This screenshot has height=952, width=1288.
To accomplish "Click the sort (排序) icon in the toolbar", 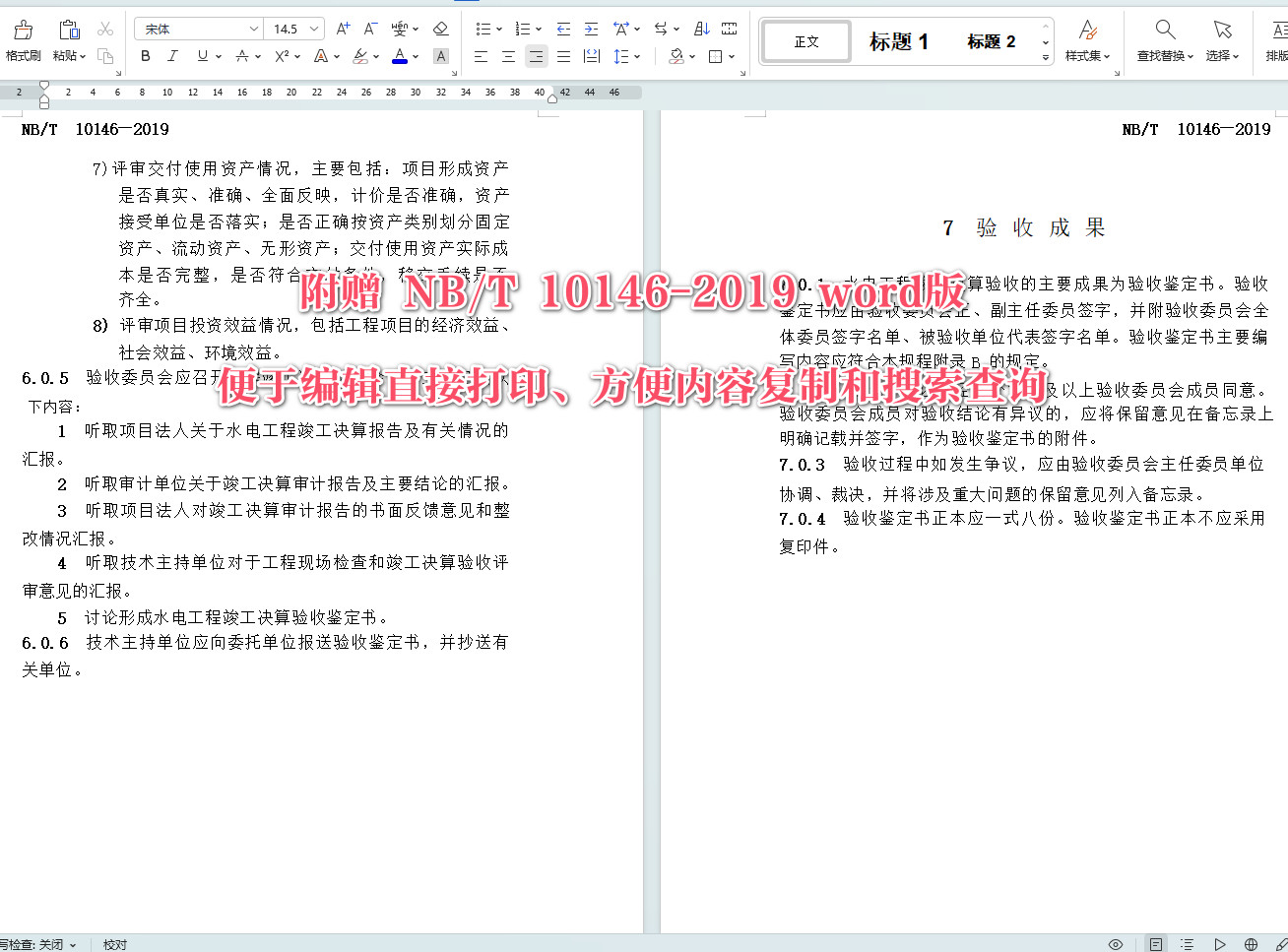I will tap(701, 29).
